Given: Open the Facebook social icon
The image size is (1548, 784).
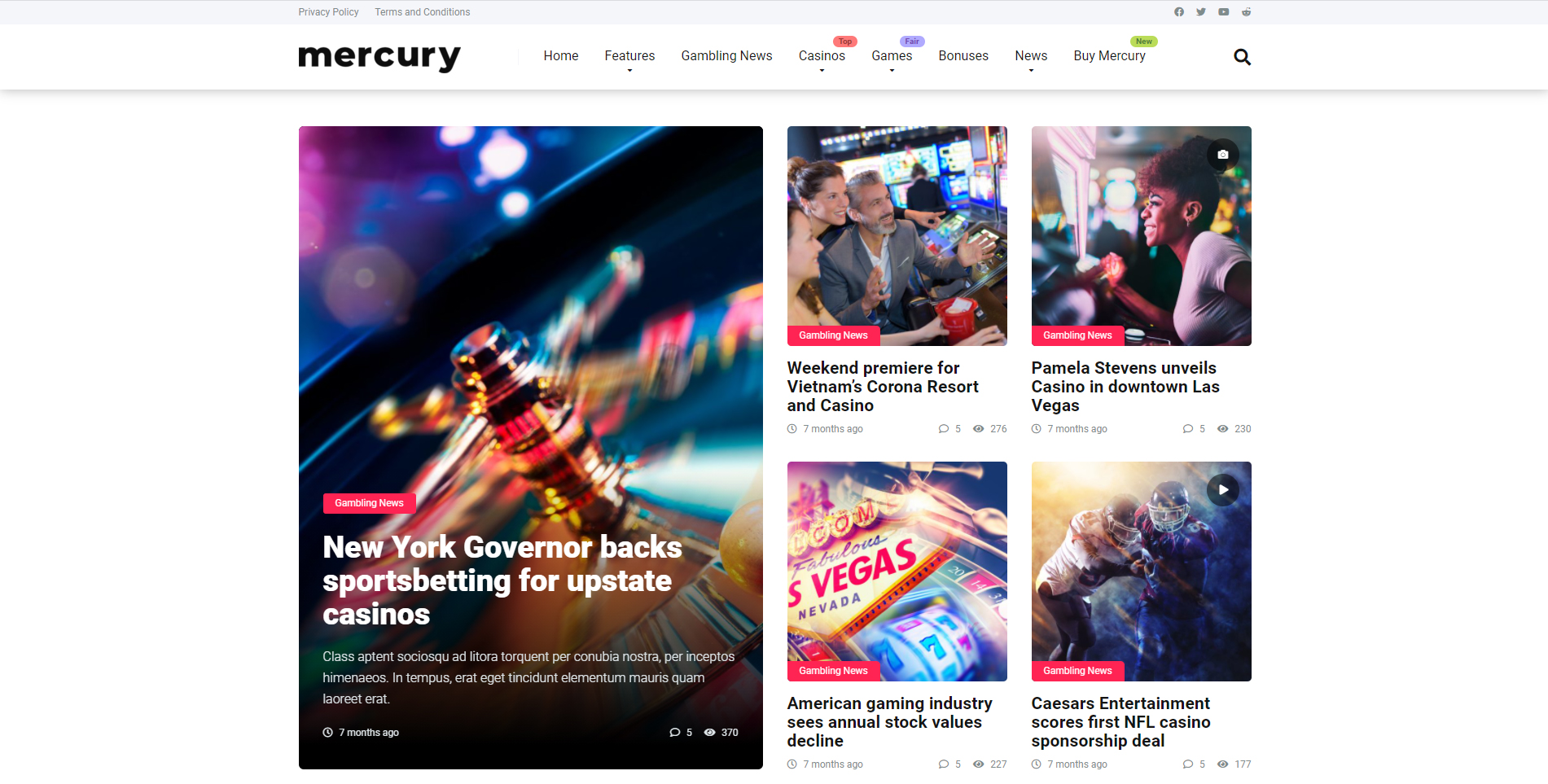Looking at the screenshot, I should [x=1178, y=12].
